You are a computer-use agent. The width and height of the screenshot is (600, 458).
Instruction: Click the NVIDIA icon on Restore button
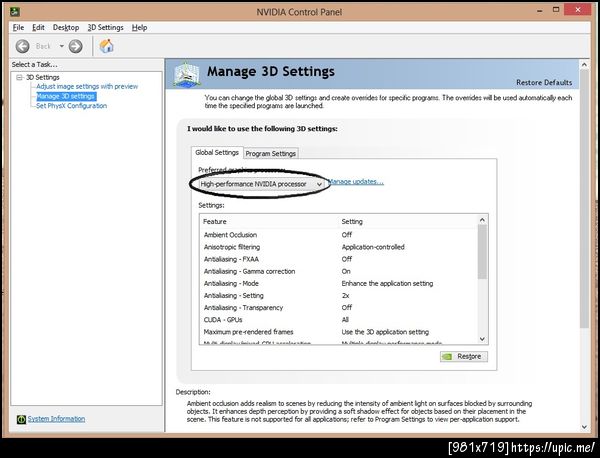pos(447,357)
